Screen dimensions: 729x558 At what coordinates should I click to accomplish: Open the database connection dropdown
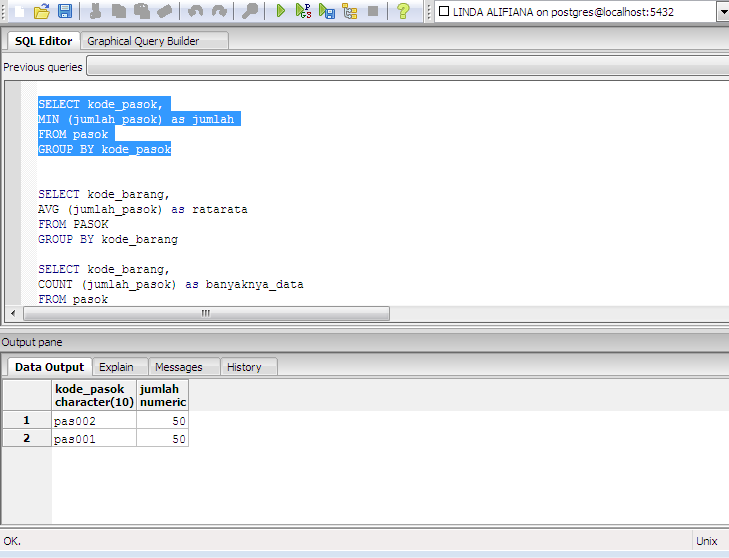point(723,12)
